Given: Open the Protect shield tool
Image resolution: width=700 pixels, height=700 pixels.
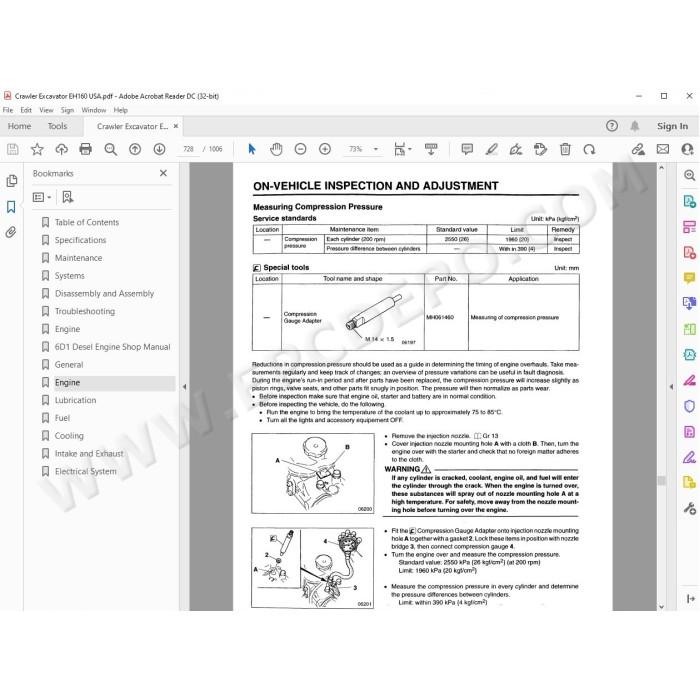Looking at the screenshot, I should 689,406.
